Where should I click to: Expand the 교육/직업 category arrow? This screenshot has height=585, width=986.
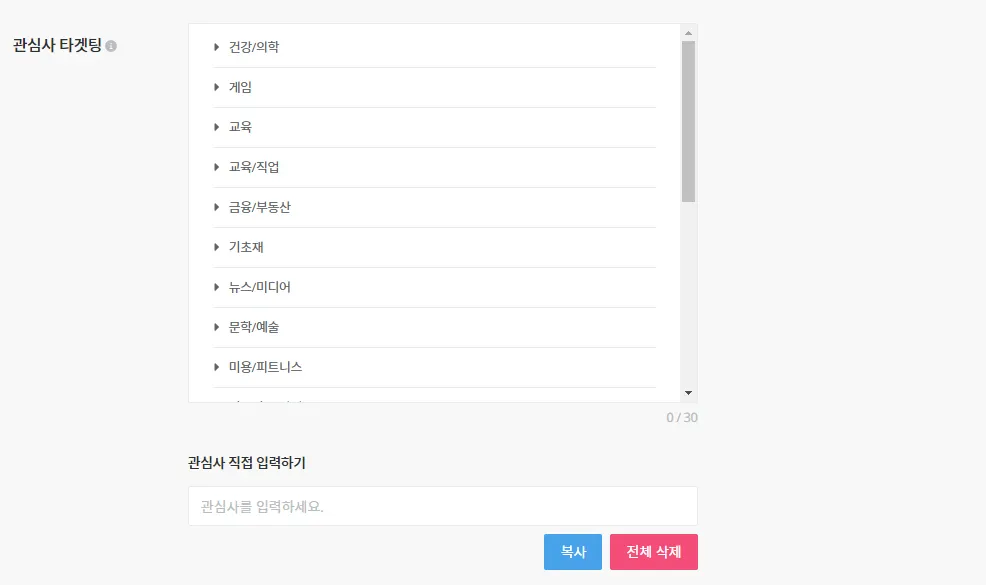(x=216, y=167)
